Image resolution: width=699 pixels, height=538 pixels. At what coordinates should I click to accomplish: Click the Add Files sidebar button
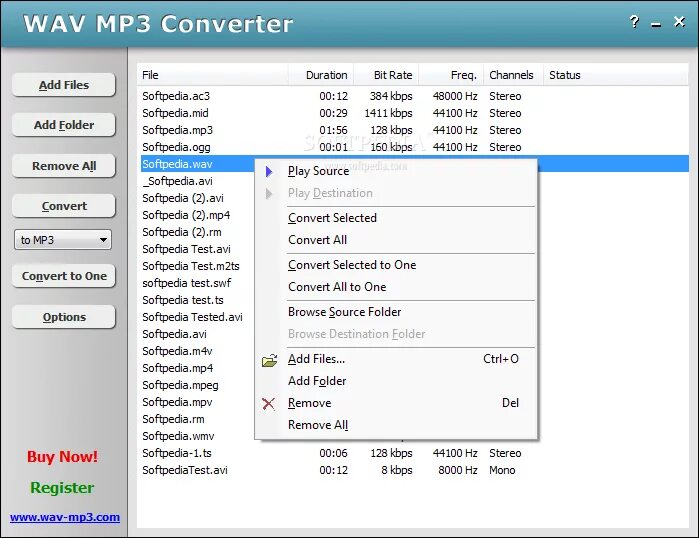64,85
